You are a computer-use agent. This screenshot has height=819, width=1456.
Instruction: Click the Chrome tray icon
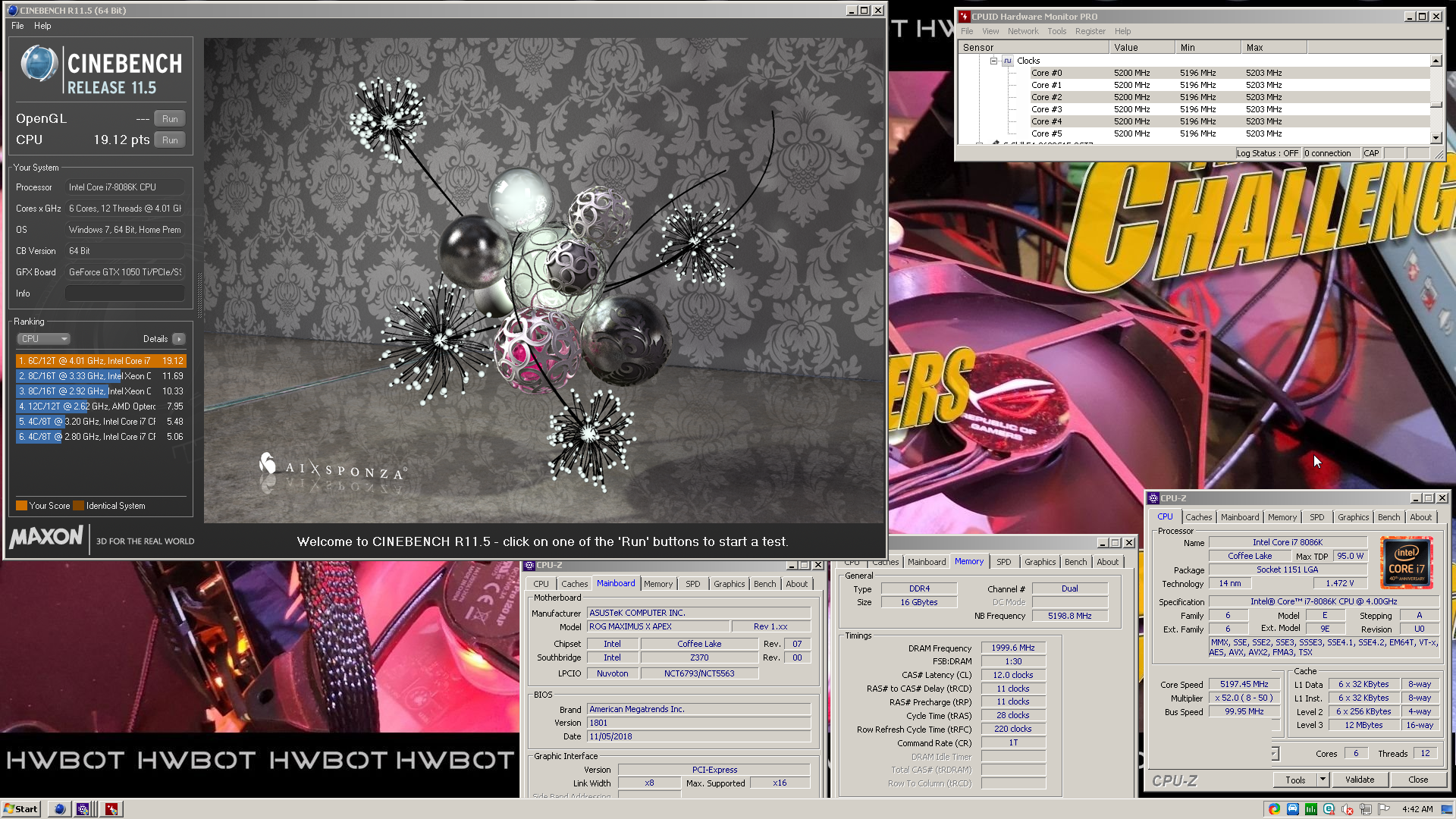(x=1274, y=809)
